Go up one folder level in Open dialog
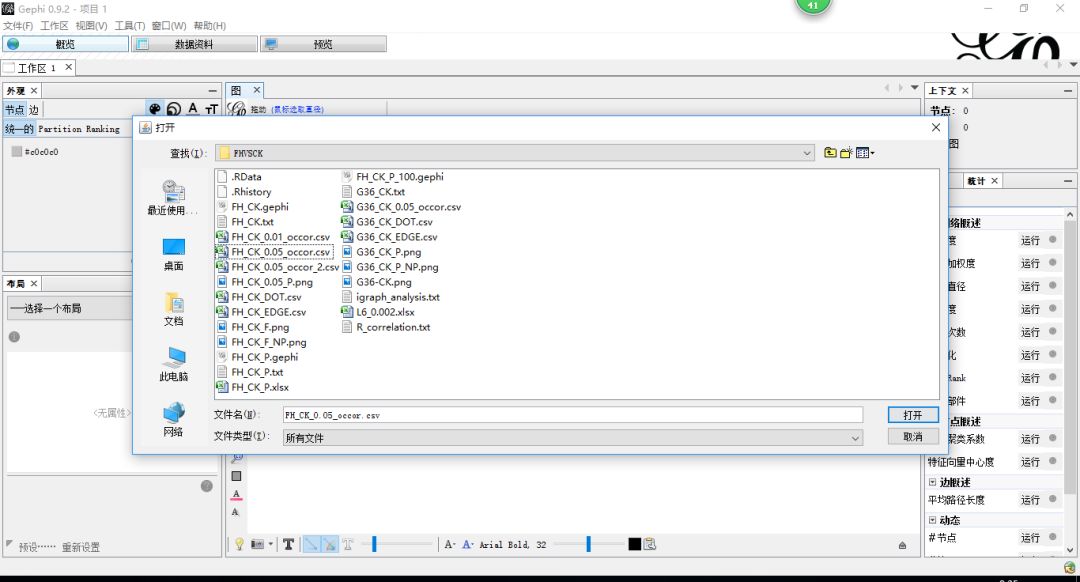Image resolution: width=1080 pixels, height=582 pixels. pyautogui.click(x=830, y=153)
